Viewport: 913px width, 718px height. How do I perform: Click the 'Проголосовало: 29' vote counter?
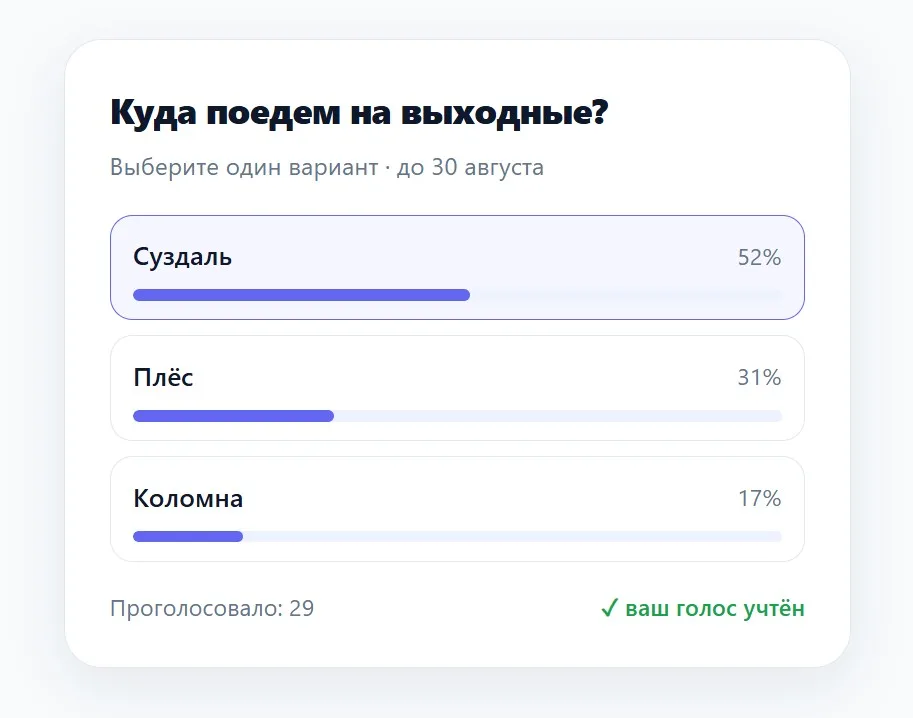click(212, 608)
